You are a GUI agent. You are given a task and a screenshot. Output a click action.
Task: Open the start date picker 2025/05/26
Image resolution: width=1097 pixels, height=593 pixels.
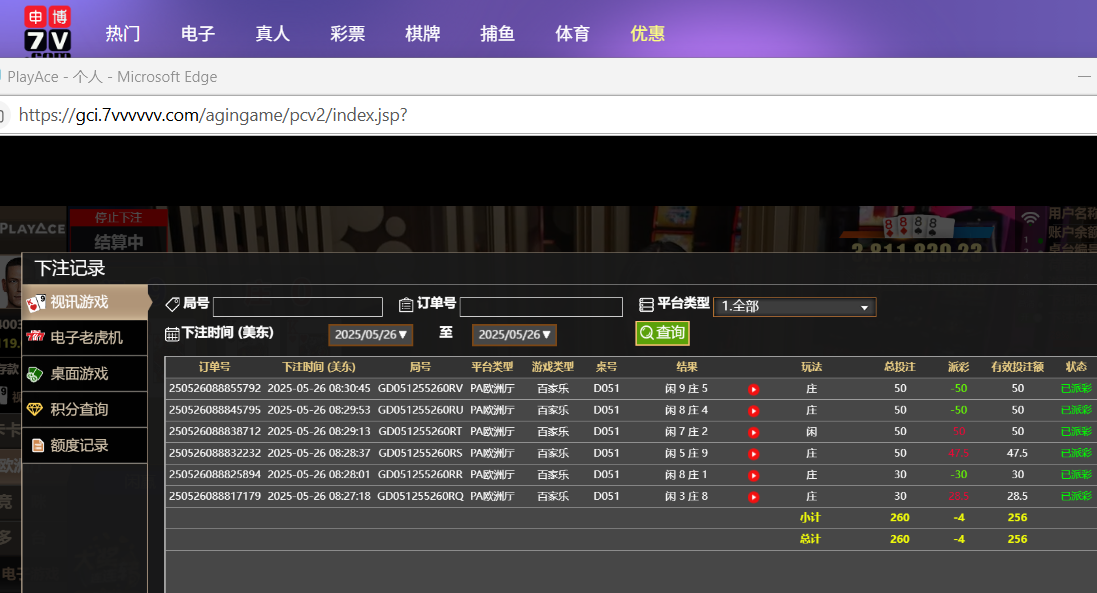370,334
